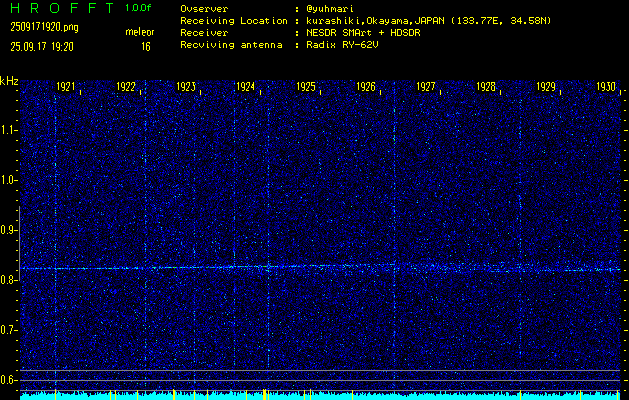The height and width of the screenshot is (400, 629).
Task: Click the 1928 time marker
Action: point(486,87)
